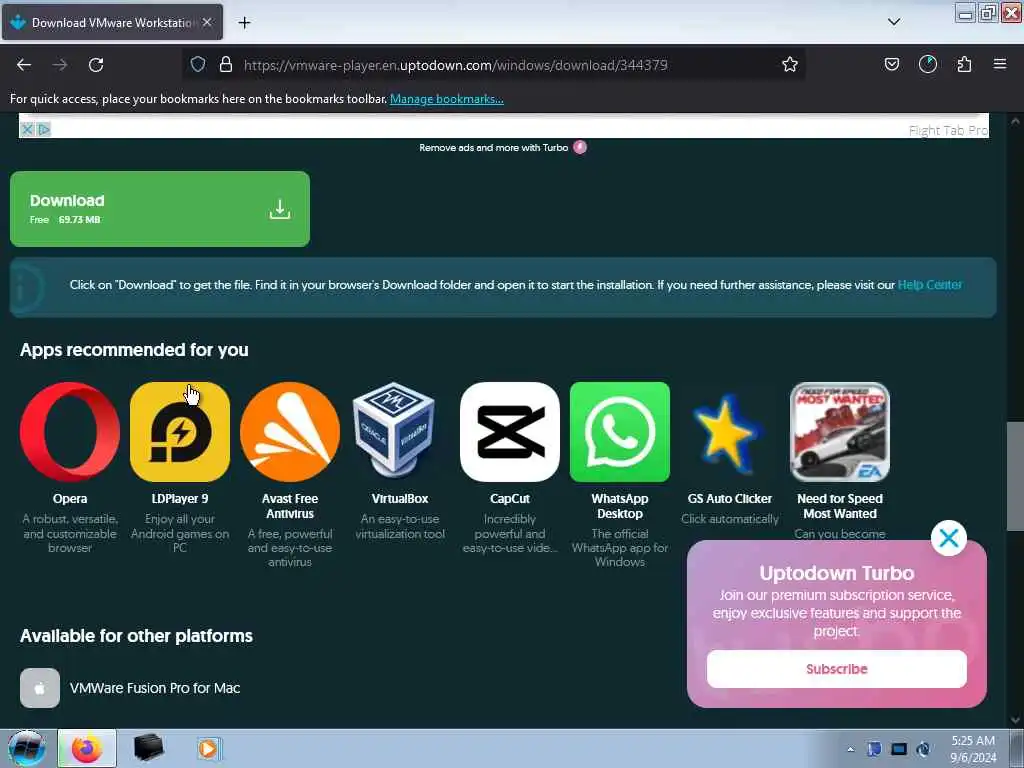Click the CapCut app title
The width and height of the screenshot is (1024, 768).
pos(510,499)
